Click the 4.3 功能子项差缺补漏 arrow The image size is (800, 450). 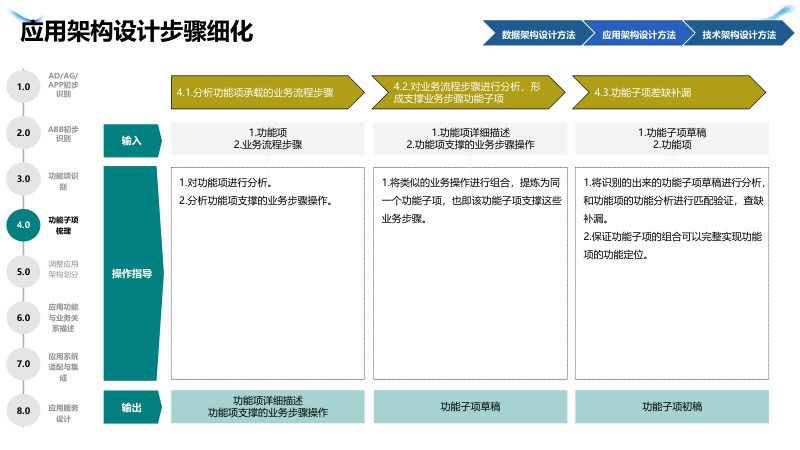(x=669, y=92)
